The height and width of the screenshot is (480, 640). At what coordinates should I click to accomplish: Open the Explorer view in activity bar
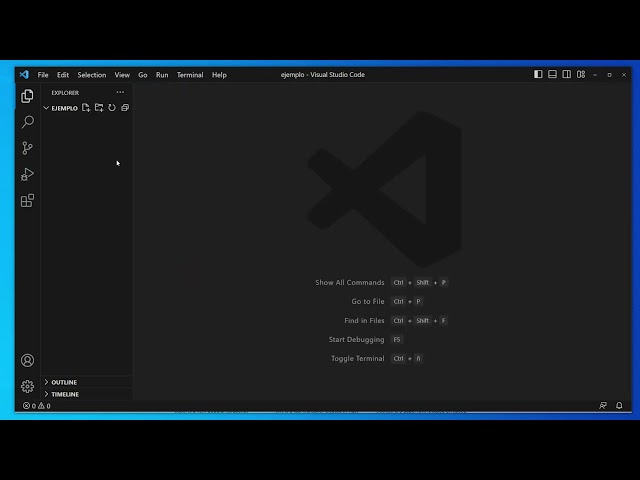[x=27, y=96]
